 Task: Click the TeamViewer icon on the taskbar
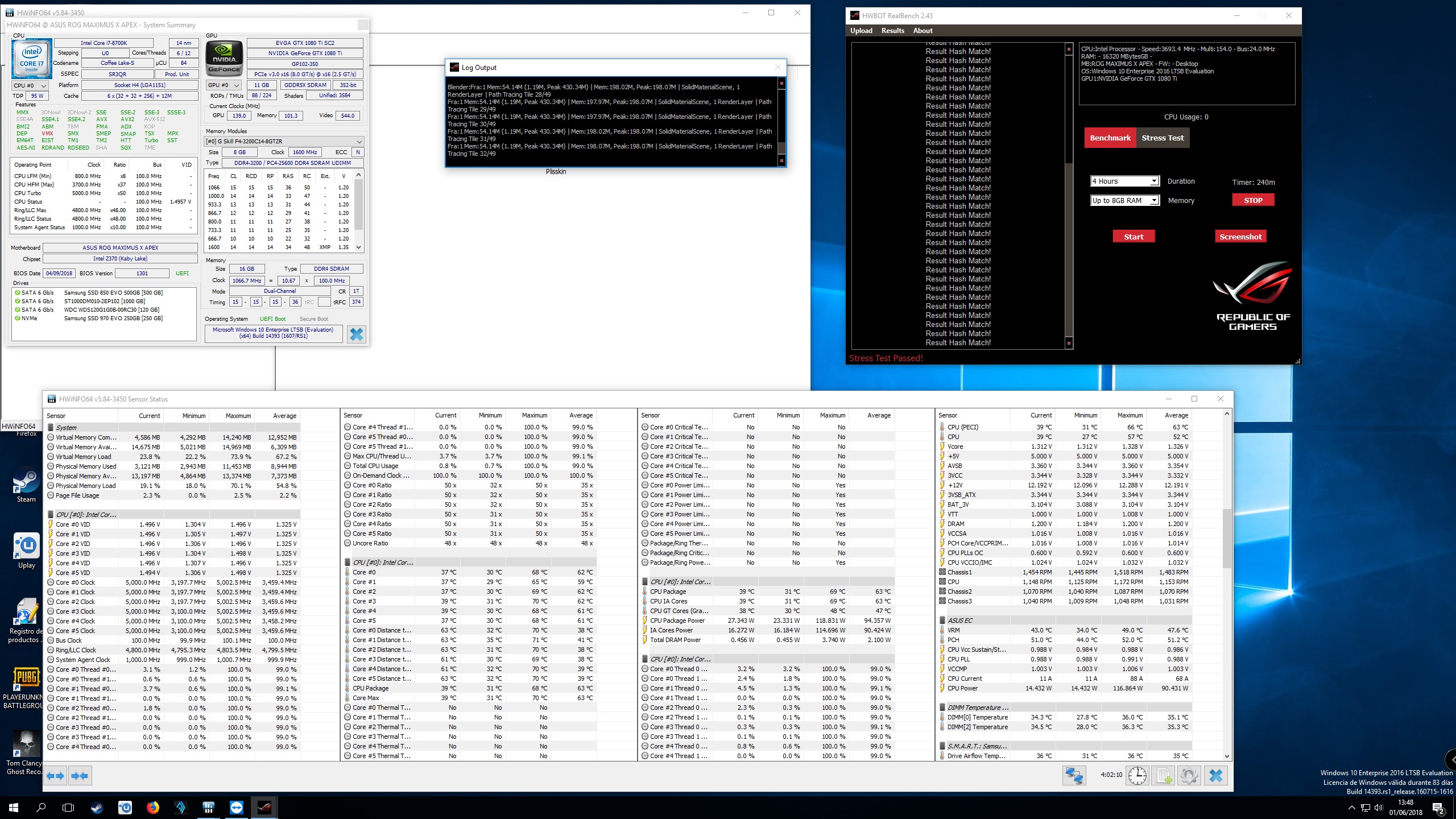(236, 807)
